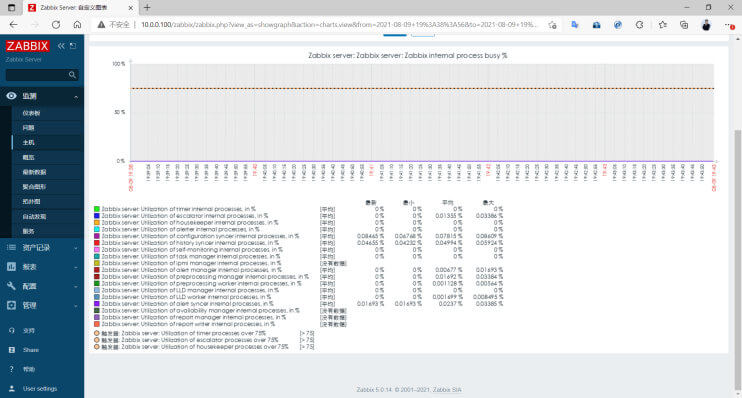Click the sidebar search magnifier icon
The height and width of the screenshot is (398, 742).
pos(72,75)
